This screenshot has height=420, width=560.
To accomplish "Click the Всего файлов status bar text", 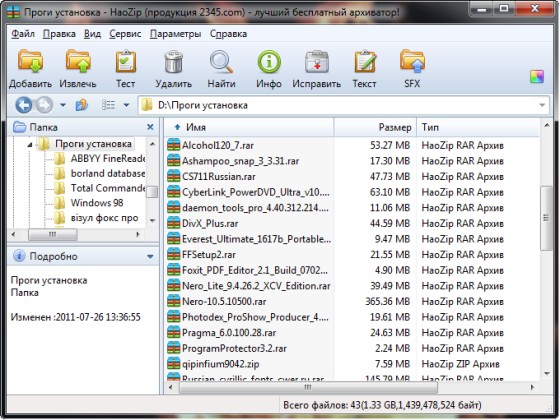I will click(382, 405).
